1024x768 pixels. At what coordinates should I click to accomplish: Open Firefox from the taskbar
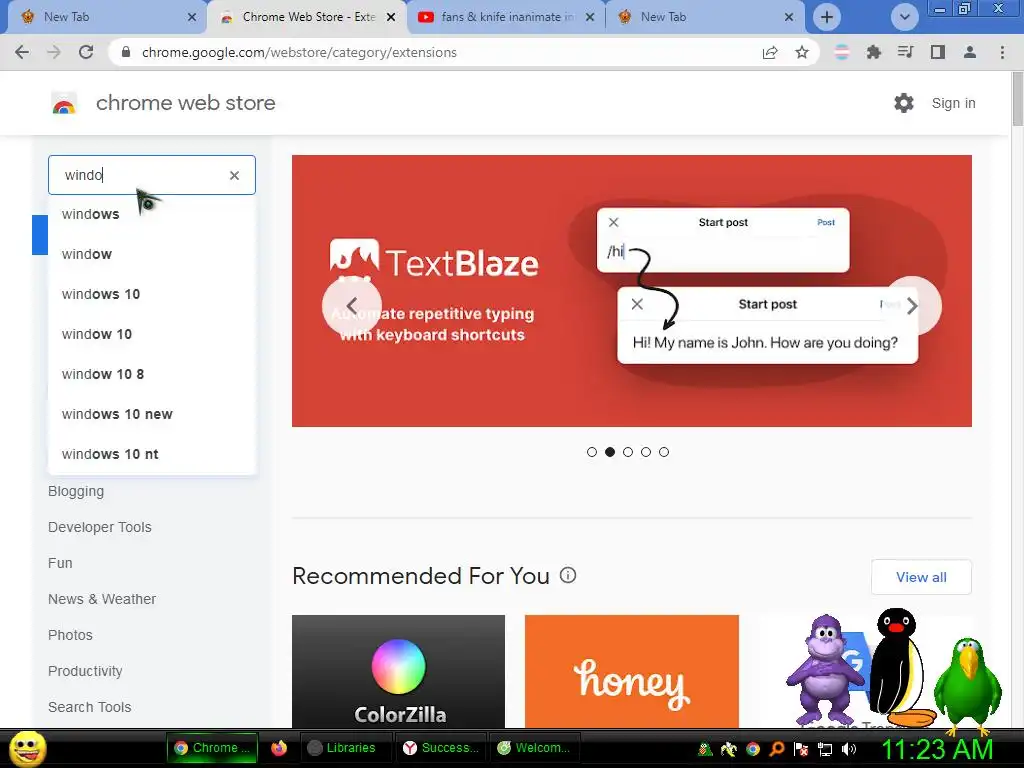[279, 748]
